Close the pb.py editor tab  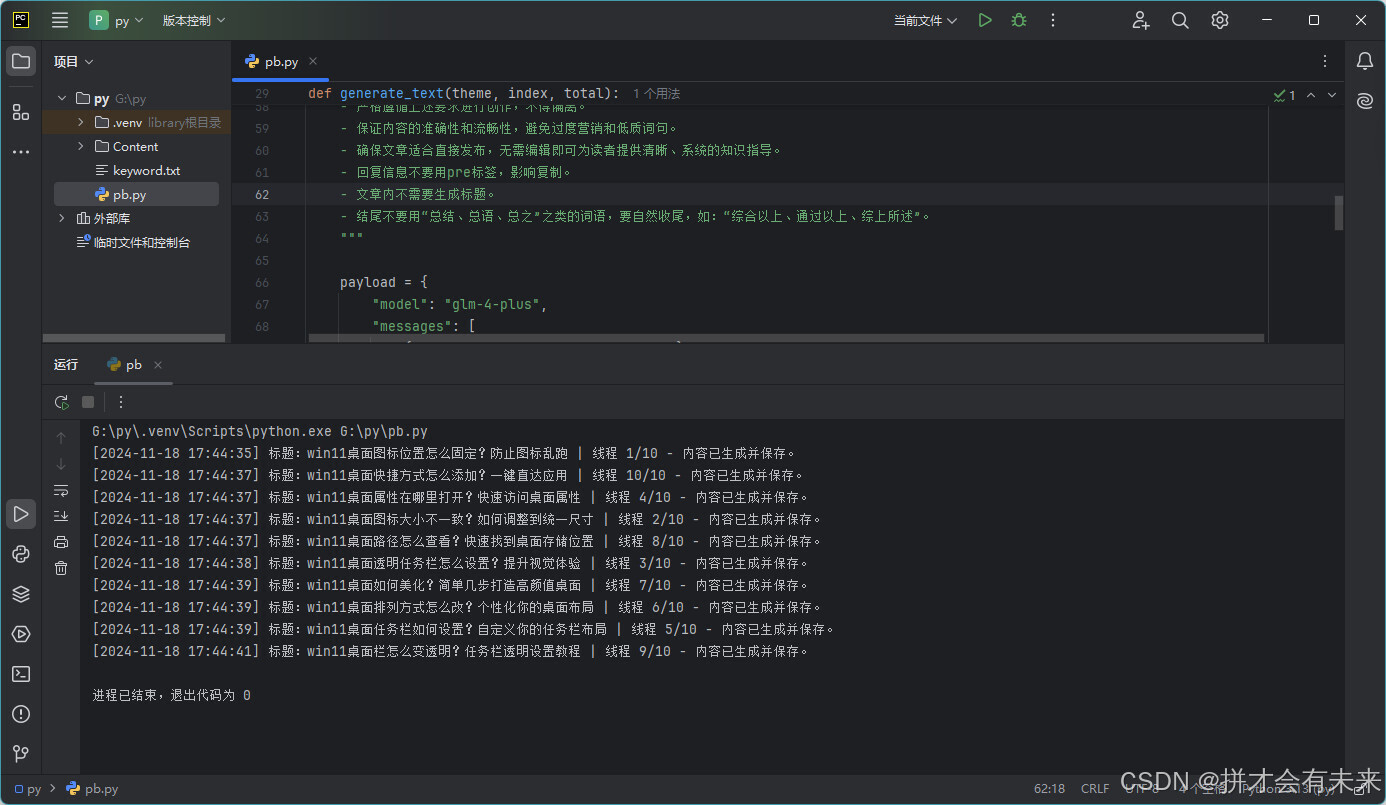pos(313,61)
